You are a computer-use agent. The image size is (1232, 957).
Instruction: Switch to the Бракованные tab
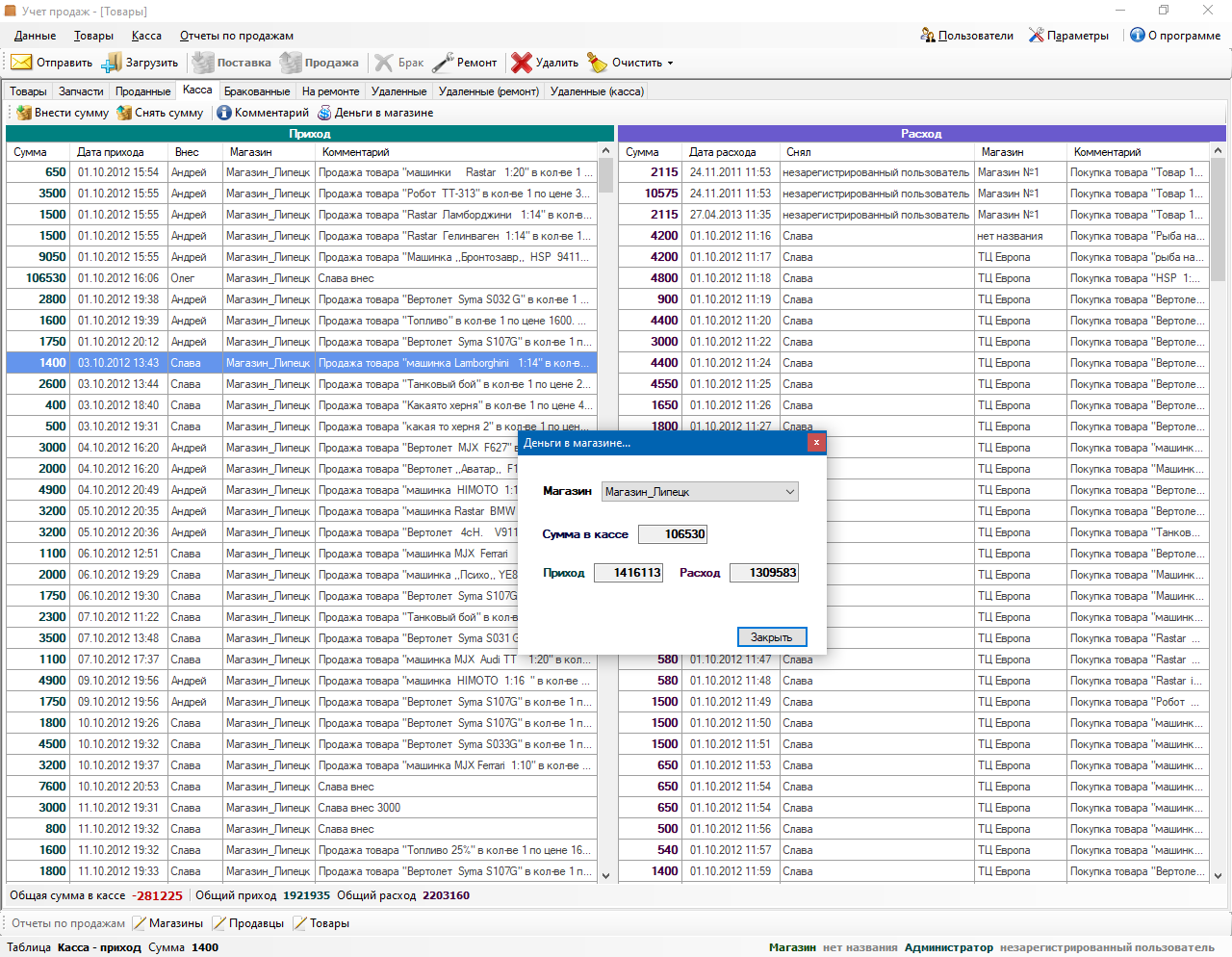point(257,91)
